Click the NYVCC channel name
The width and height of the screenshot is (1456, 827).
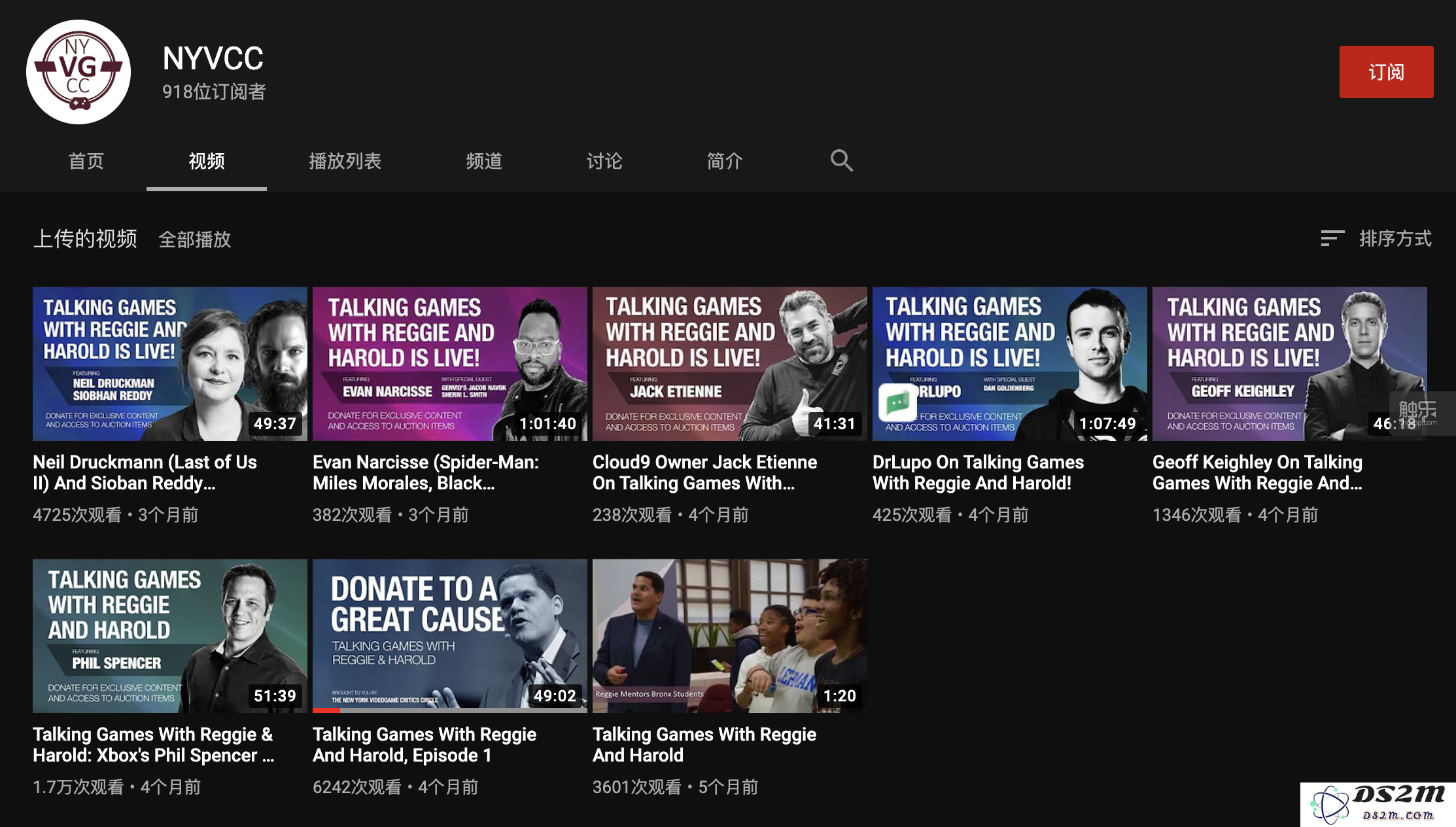(x=213, y=58)
